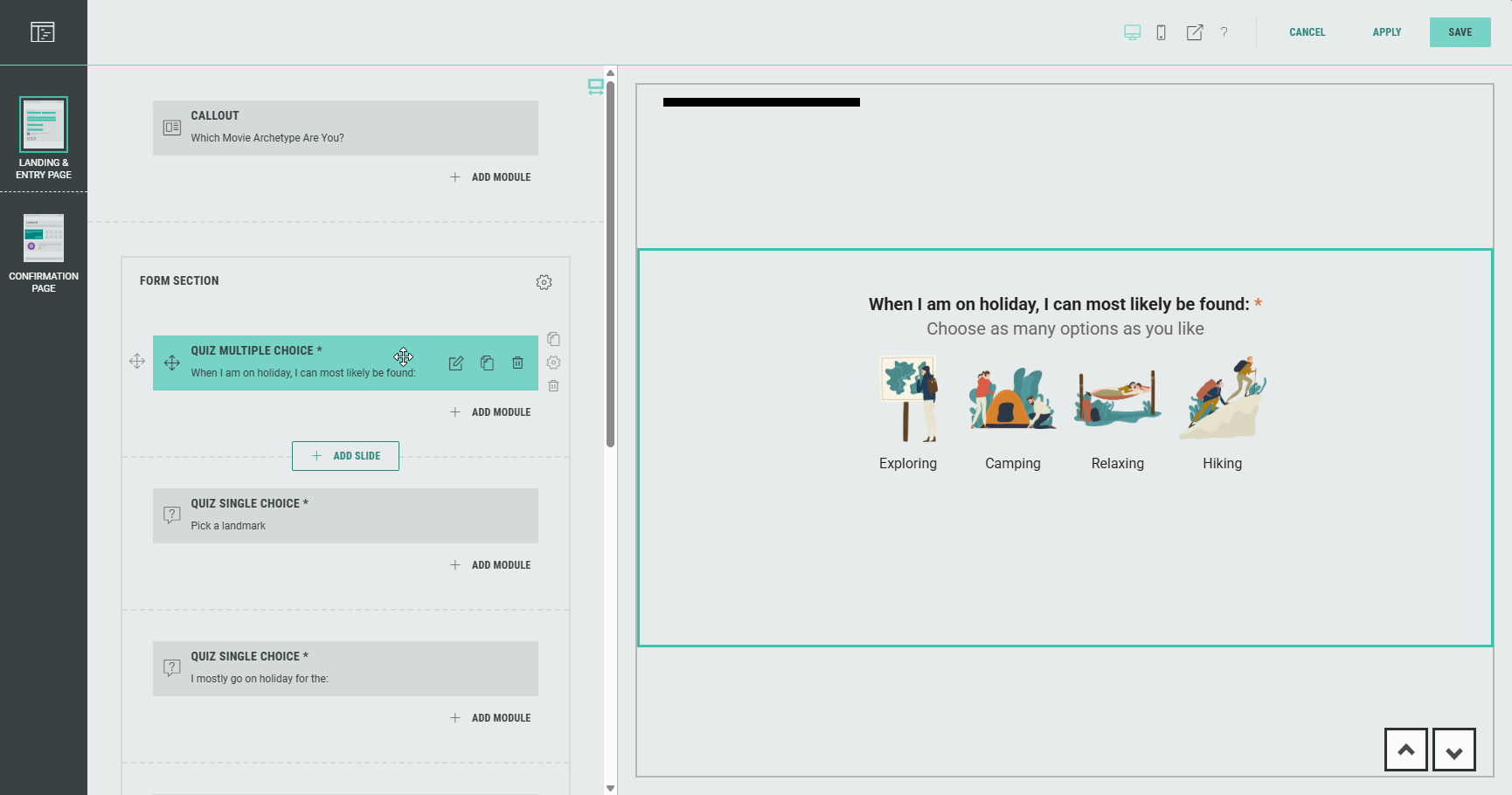
Task: Switch to mobile preview mode
Action: (1161, 32)
